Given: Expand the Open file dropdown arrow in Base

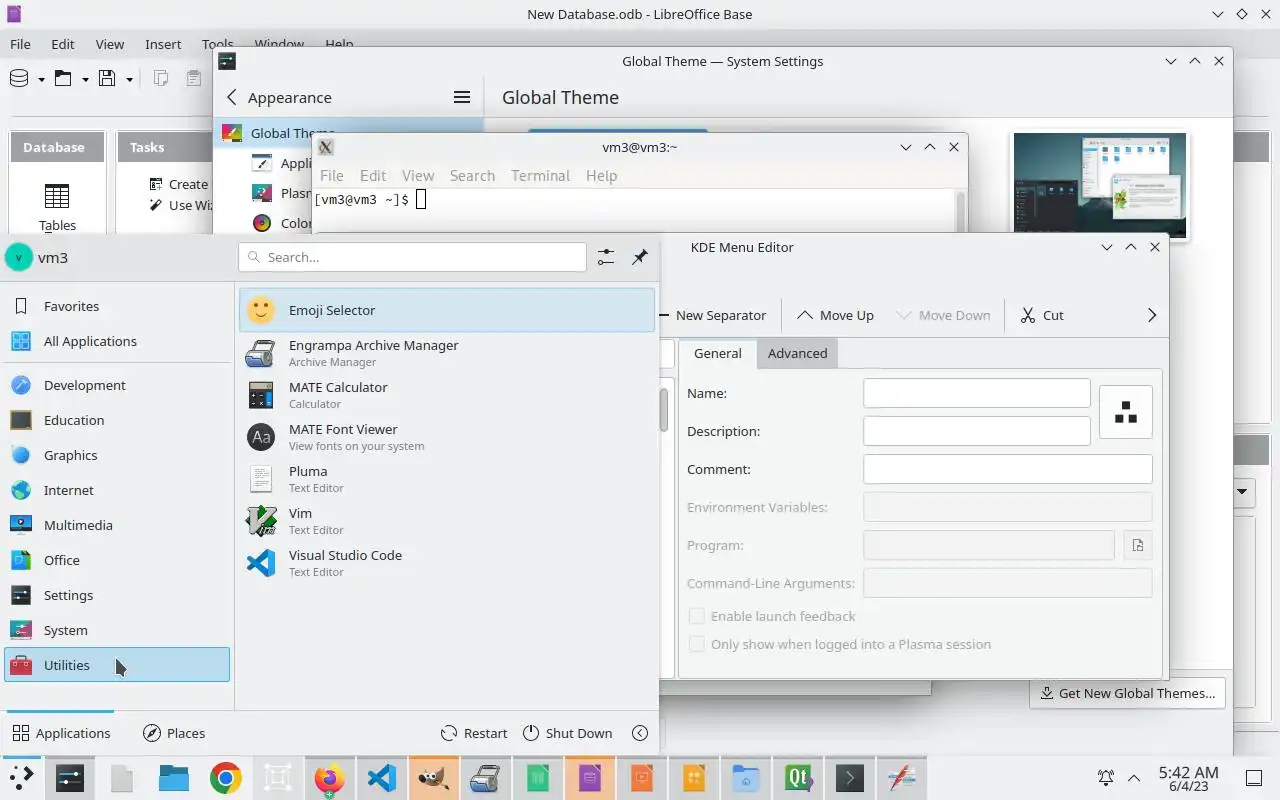Looking at the screenshot, I should click(x=85, y=79).
